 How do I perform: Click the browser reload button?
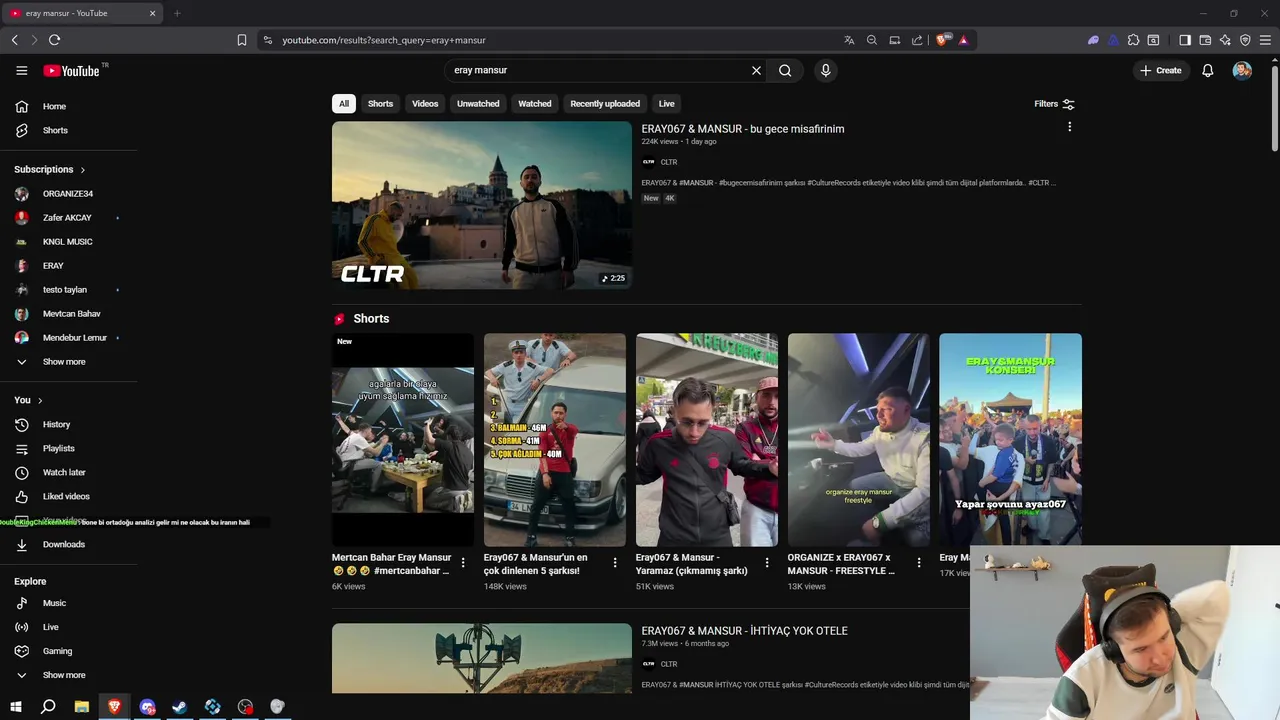coord(54,40)
